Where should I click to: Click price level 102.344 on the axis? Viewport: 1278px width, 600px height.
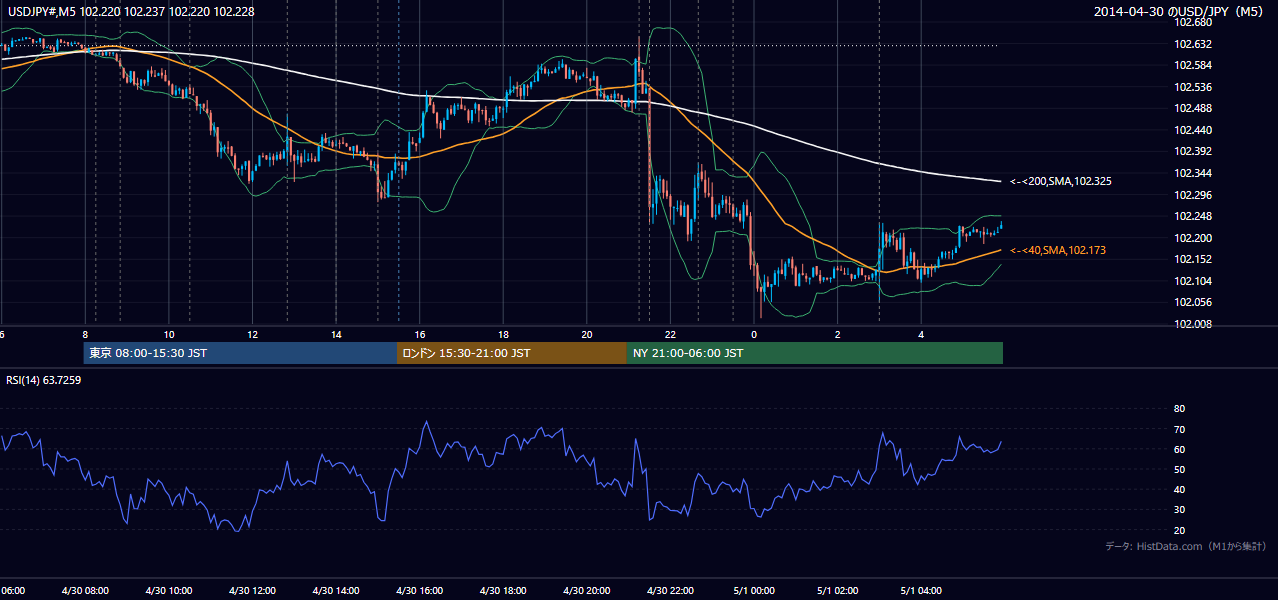tap(1192, 173)
